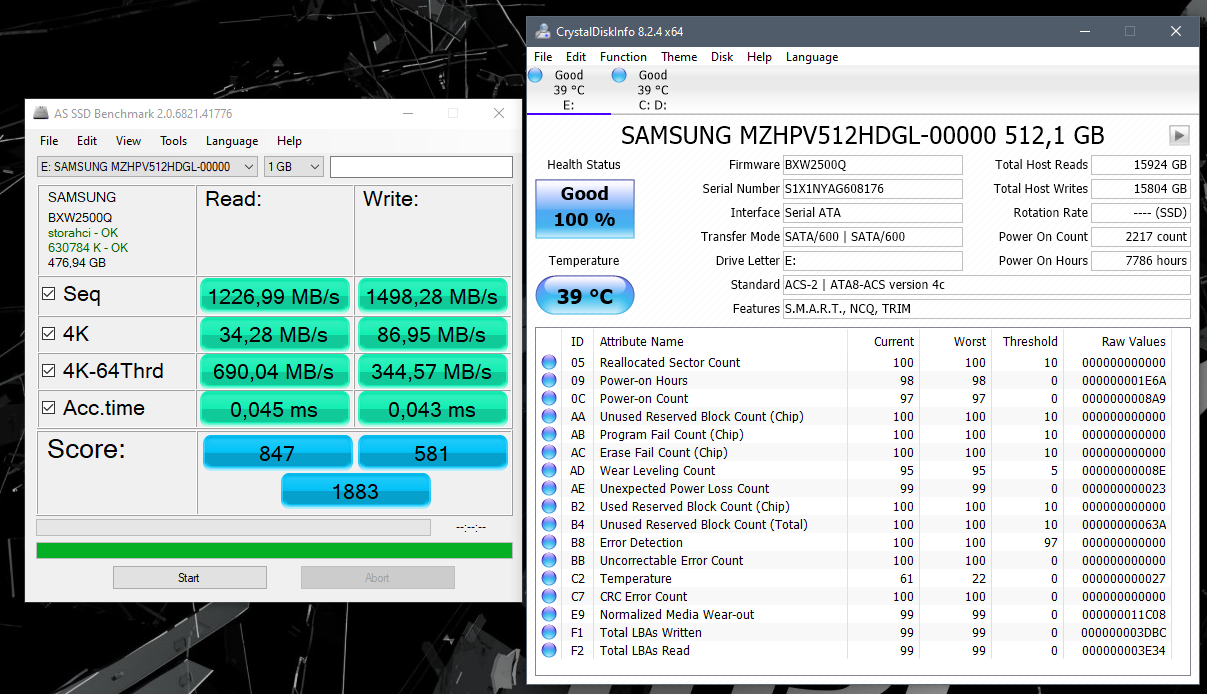This screenshot has height=694, width=1207.
Task: Click status orb for Erase Fail Count (Chip)
Action: (549, 452)
